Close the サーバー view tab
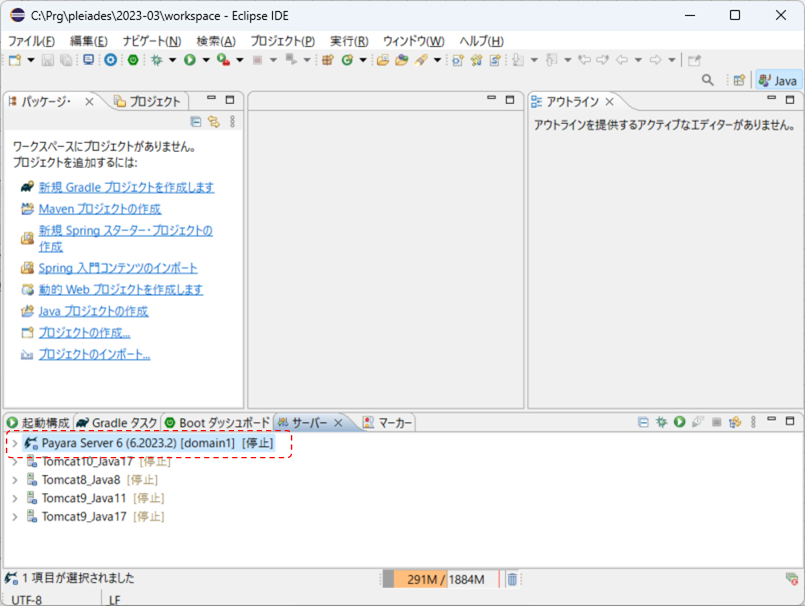 pos(338,423)
